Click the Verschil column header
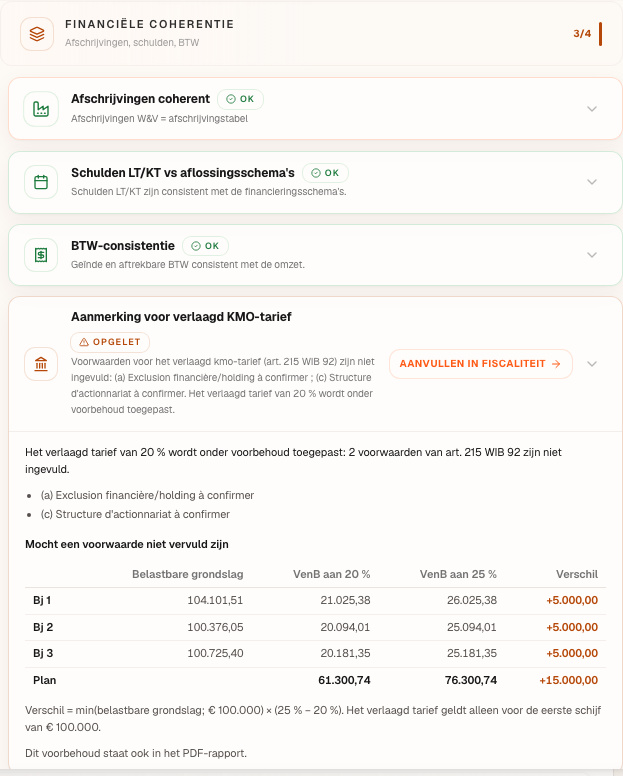This screenshot has height=776, width=623. (577, 575)
